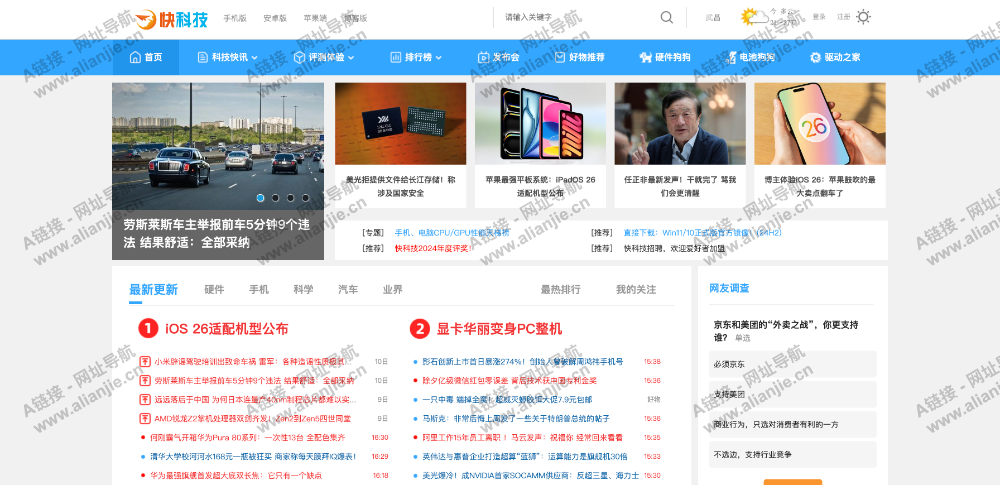The height and width of the screenshot is (485, 1000).
Task: Switch to the 最热排行 tab
Action: [x=560, y=290]
